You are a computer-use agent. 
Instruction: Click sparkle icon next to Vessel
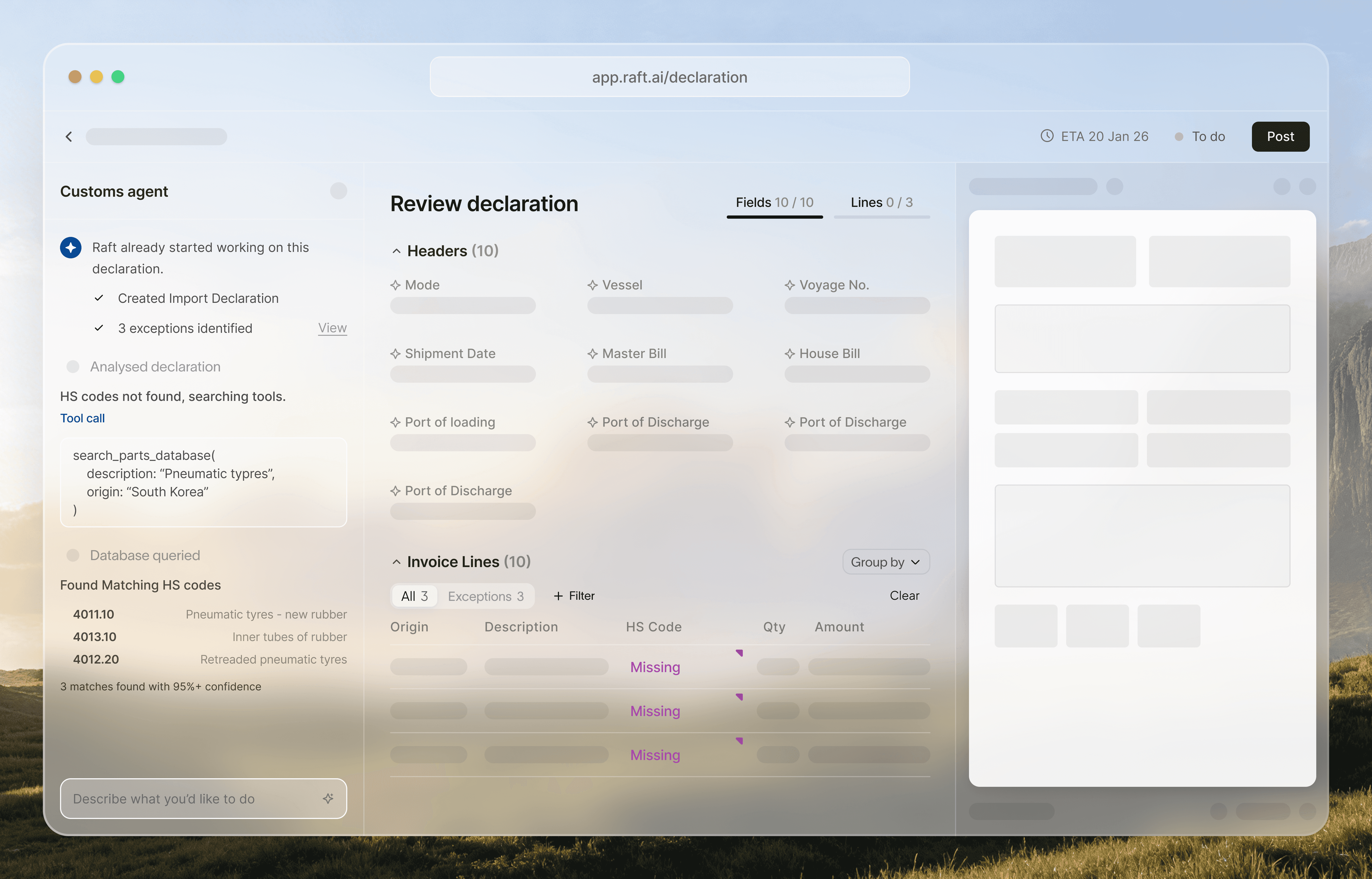(592, 285)
